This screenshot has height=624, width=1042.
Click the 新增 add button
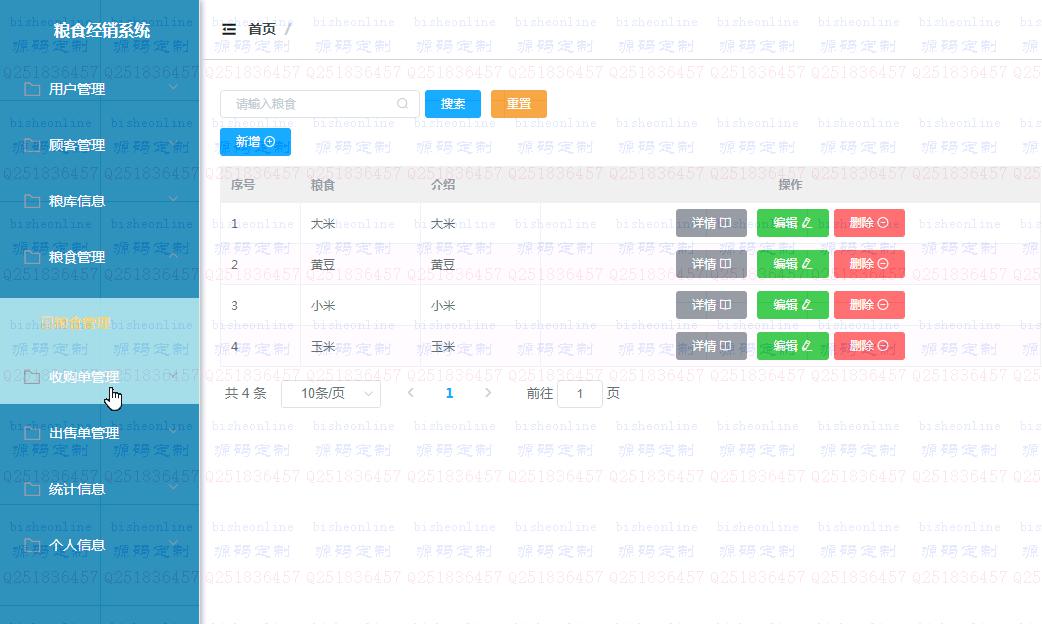point(255,142)
